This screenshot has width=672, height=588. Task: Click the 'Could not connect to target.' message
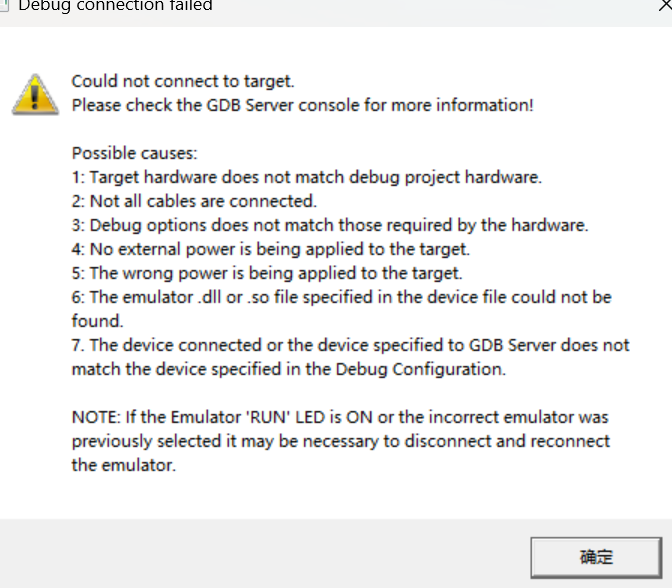183,81
